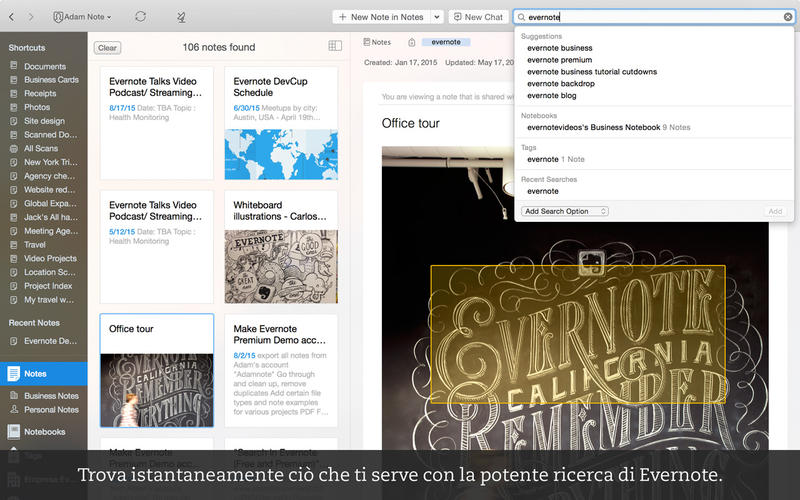Select recent search evernote
Screen dimensions: 800x500
click(543, 191)
